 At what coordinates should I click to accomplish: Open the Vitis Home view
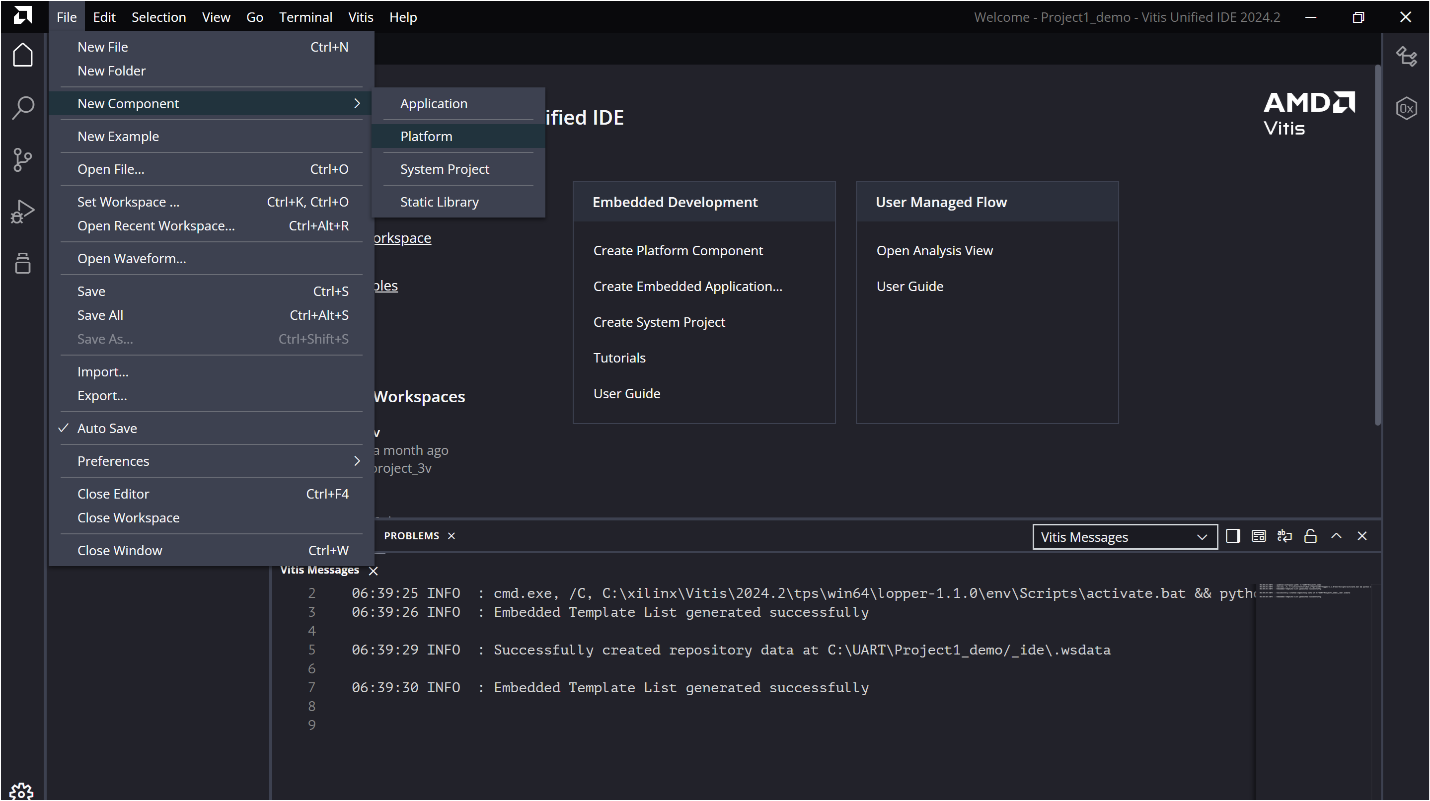coord(22,55)
